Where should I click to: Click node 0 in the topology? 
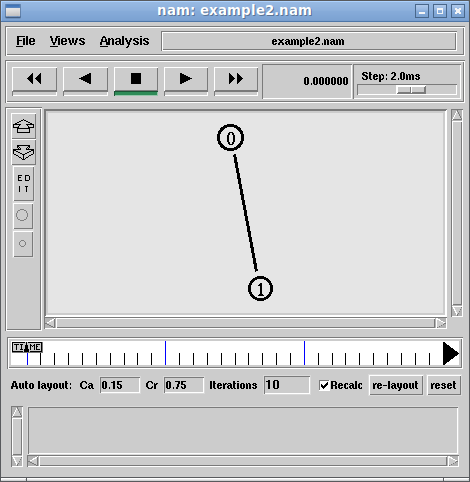(230, 138)
